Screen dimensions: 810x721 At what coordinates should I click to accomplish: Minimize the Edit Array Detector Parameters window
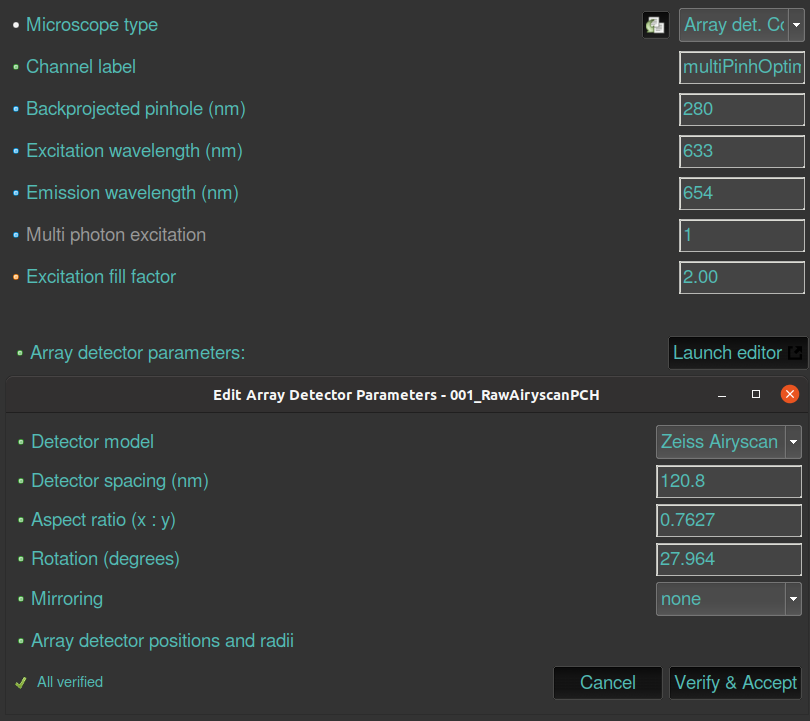[x=722, y=395]
